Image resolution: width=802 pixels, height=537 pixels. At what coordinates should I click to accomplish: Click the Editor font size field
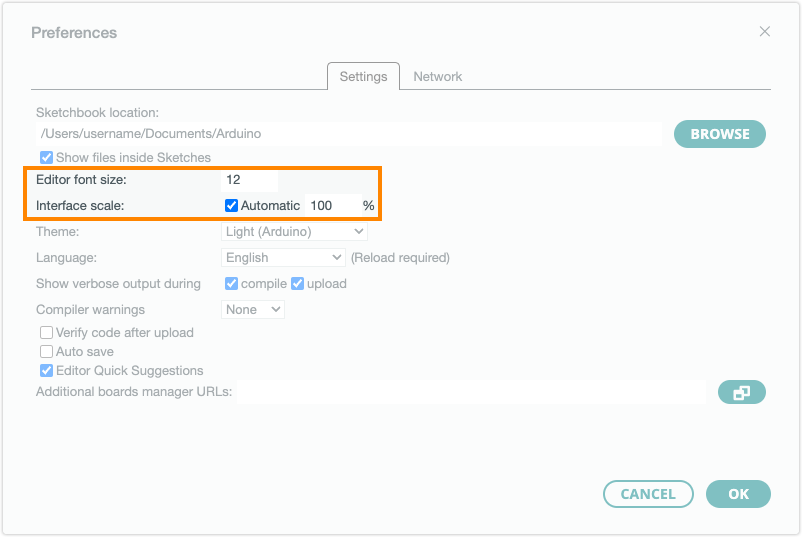pos(249,180)
